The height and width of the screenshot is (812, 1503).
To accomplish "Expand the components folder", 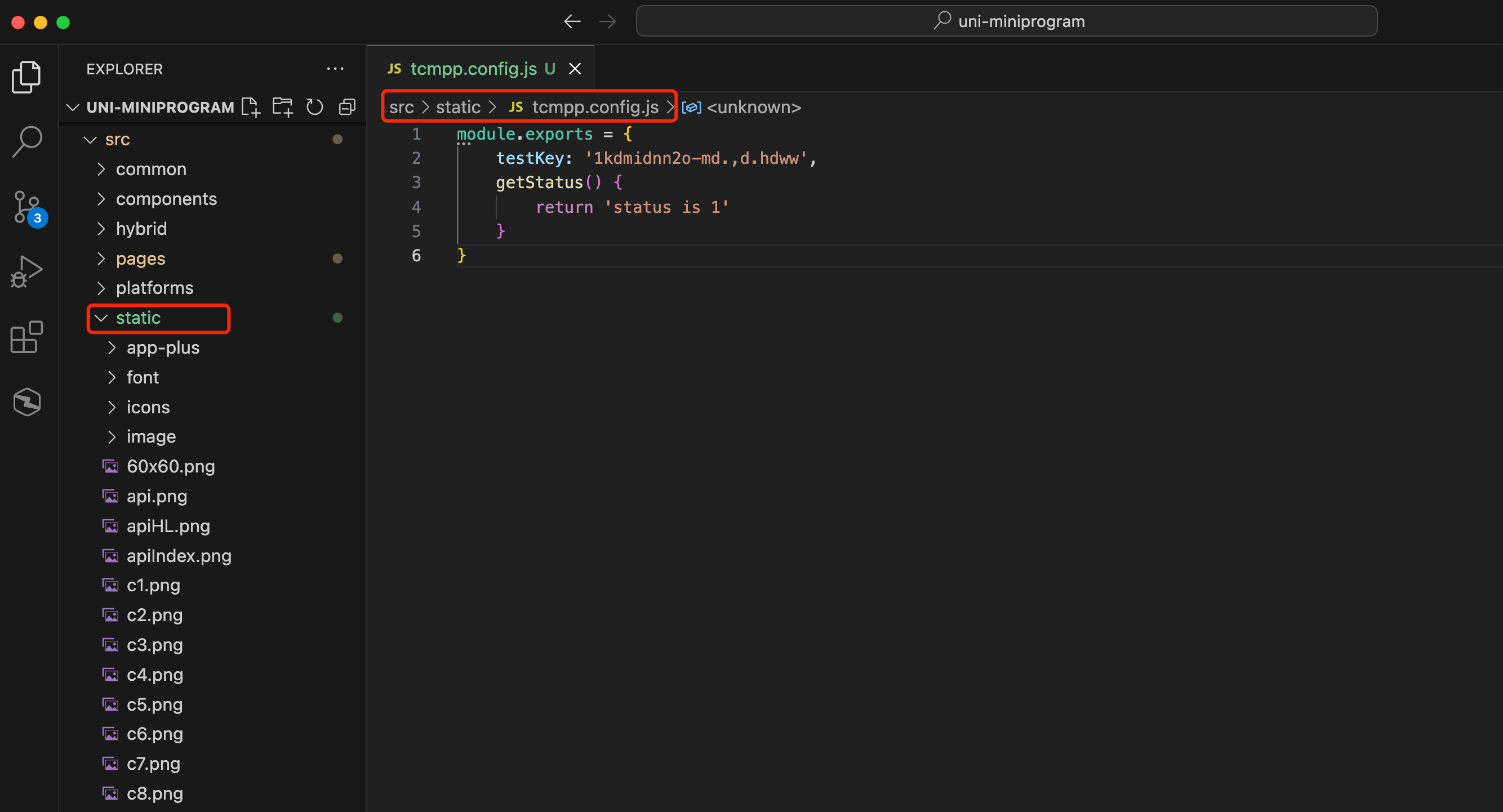I will tap(166, 199).
